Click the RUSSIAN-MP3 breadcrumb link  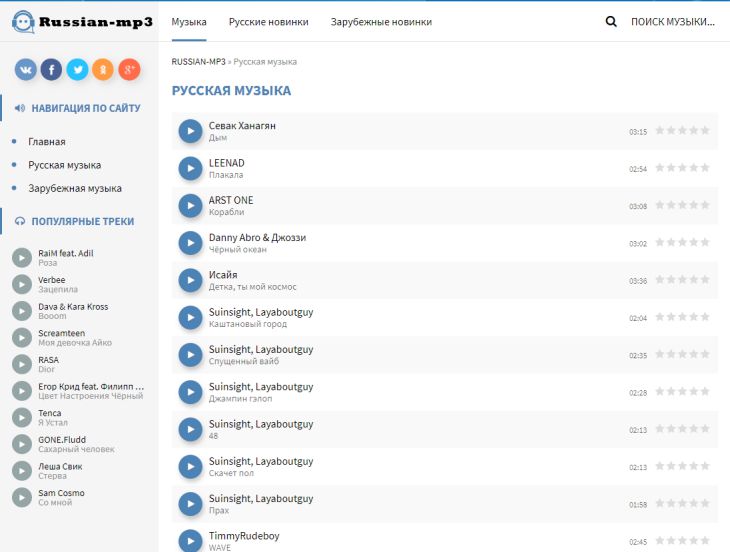click(198, 62)
